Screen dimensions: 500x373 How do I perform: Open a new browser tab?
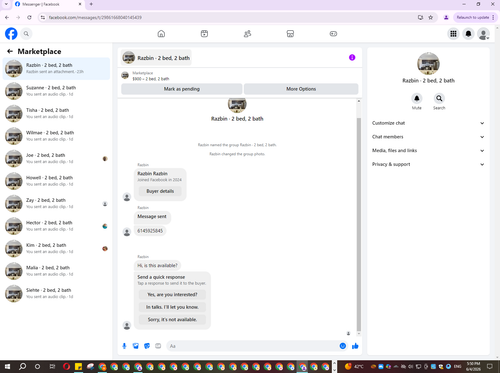(91, 4)
